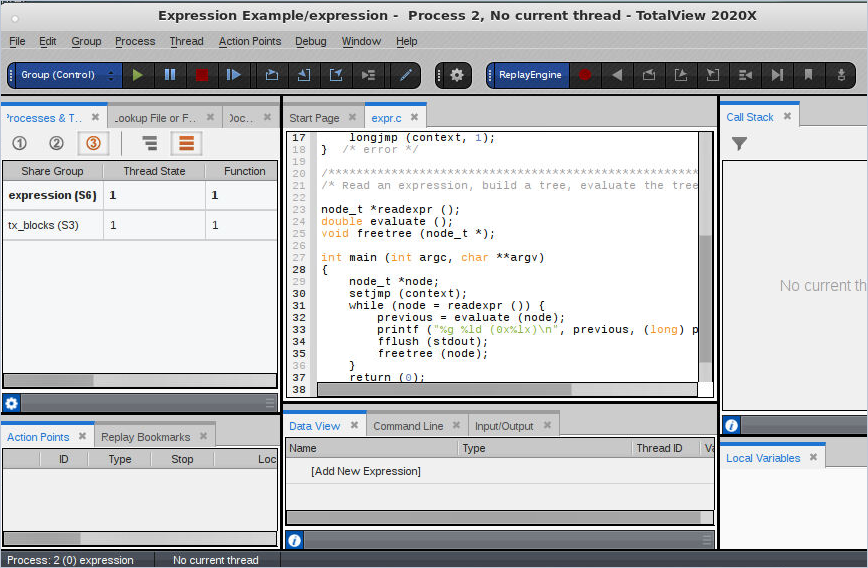The image size is (868, 568).
Task: Click the green Go button in toolbar
Action: 138,75
